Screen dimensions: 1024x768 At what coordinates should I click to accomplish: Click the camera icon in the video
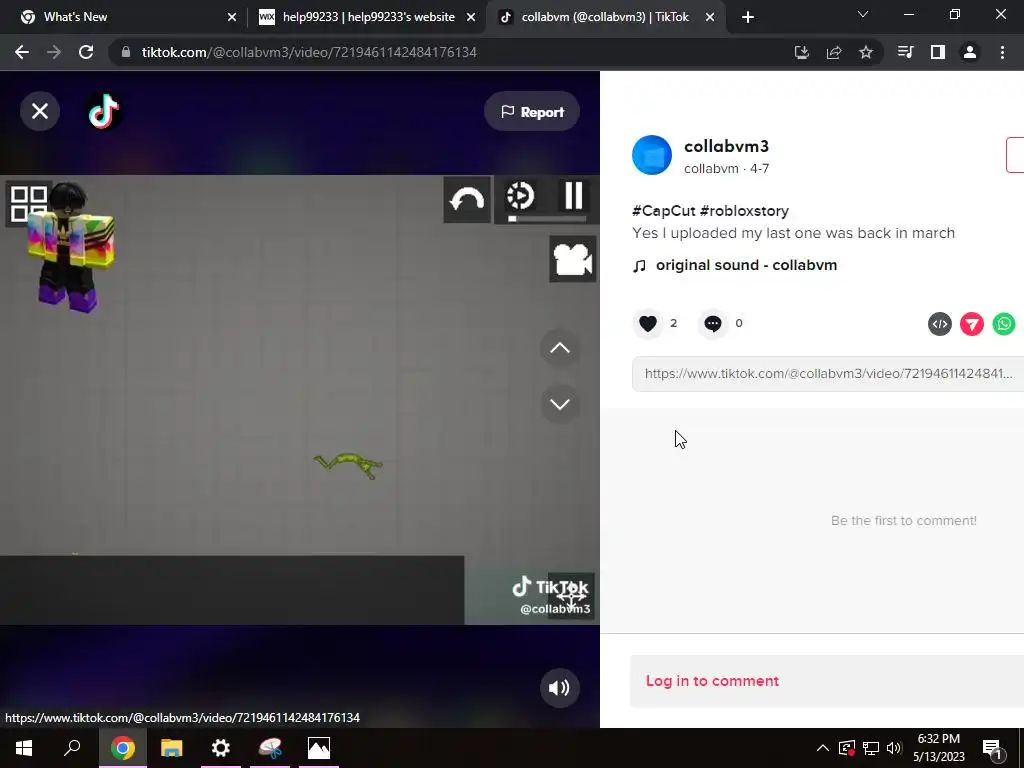point(573,259)
